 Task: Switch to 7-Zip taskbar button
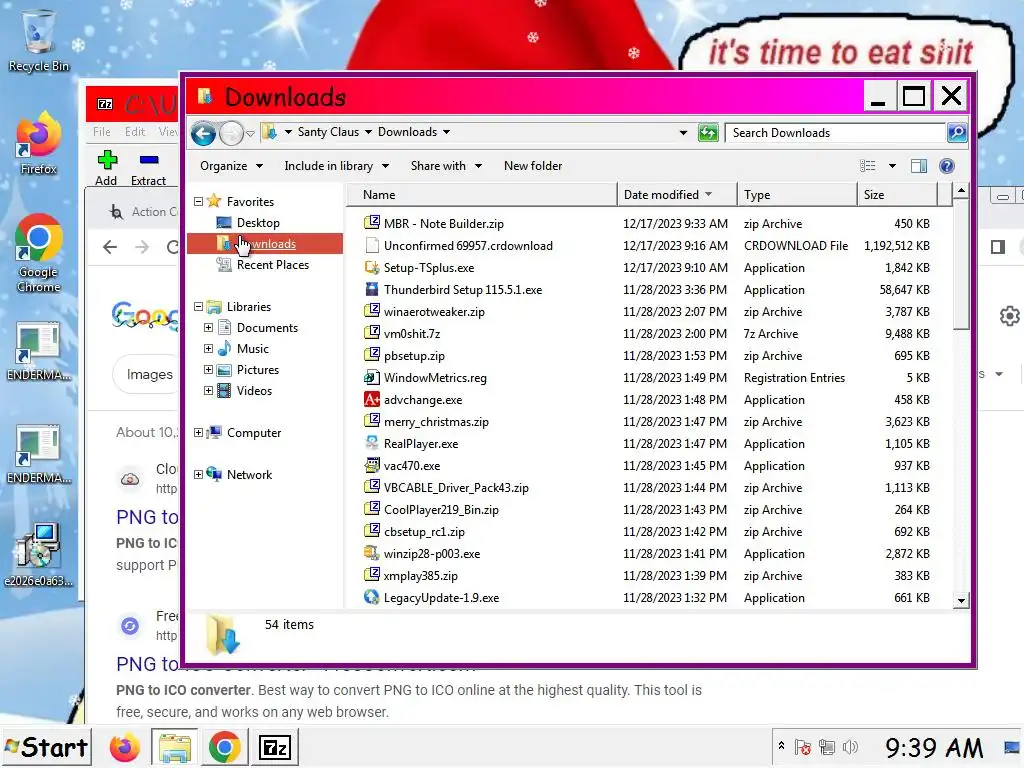click(x=274, y=748)
